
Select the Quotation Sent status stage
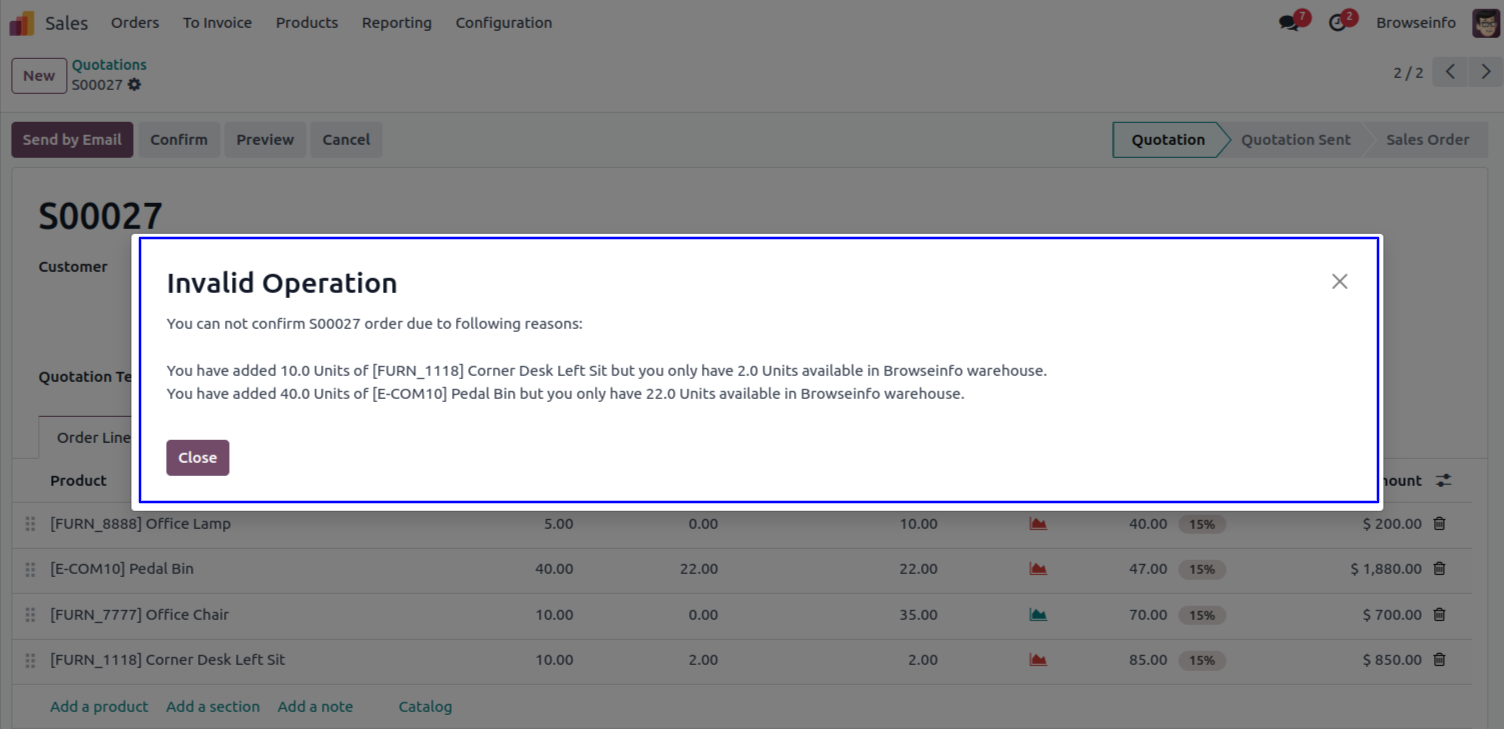pyautogui.click(x=1295, y=140)
